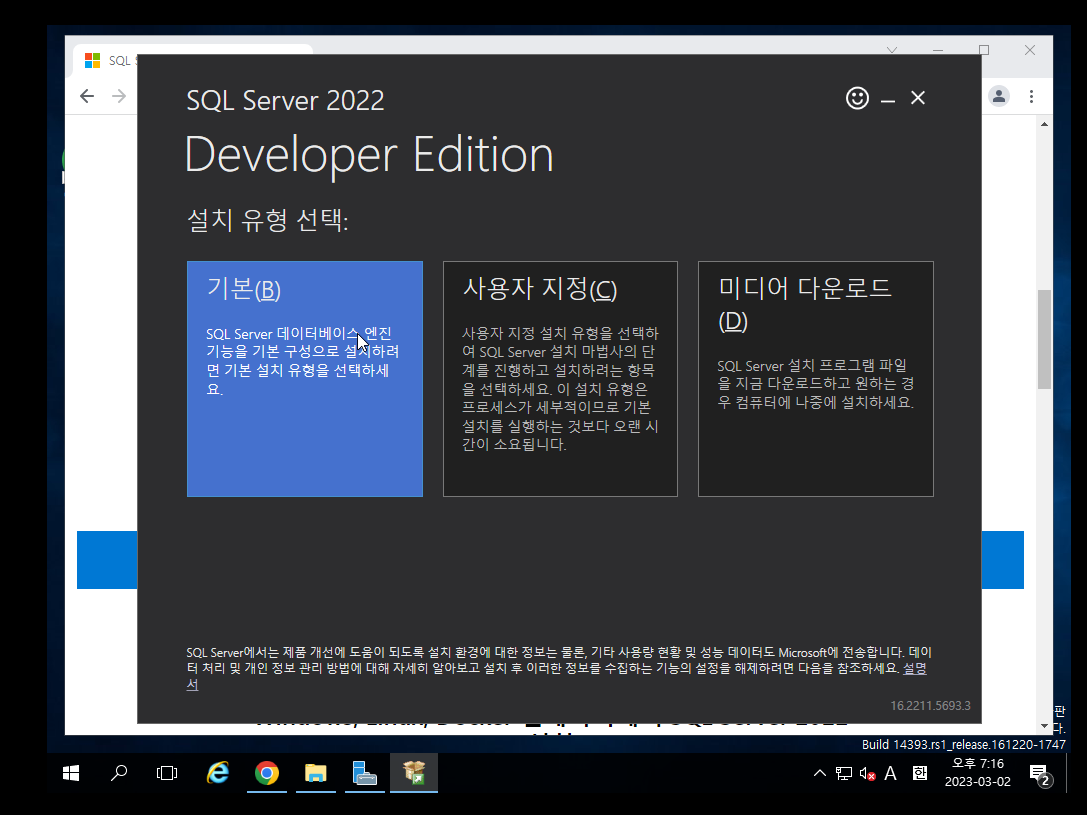The height and width of the screenshot is (815, 1087).
Task: Open Chrome's three-dot menu
Action: pos(1032,96)
